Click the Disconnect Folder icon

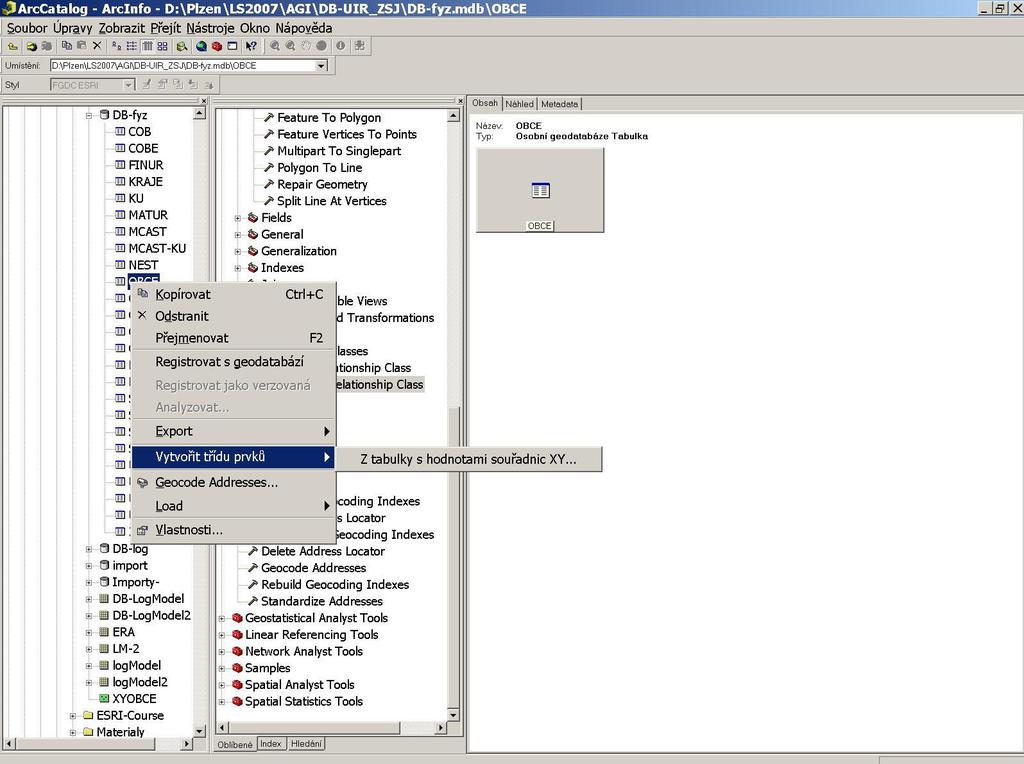click(x=46, y=46)
